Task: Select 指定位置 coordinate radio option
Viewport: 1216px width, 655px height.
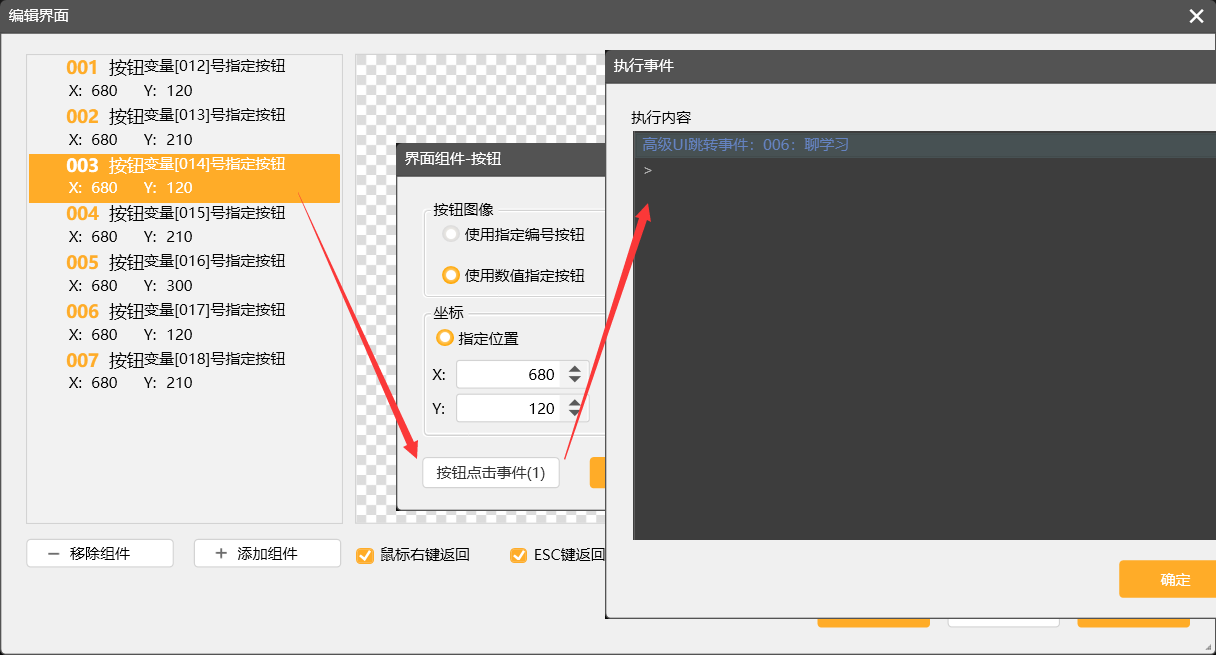Action: click(x=445, y=338)
